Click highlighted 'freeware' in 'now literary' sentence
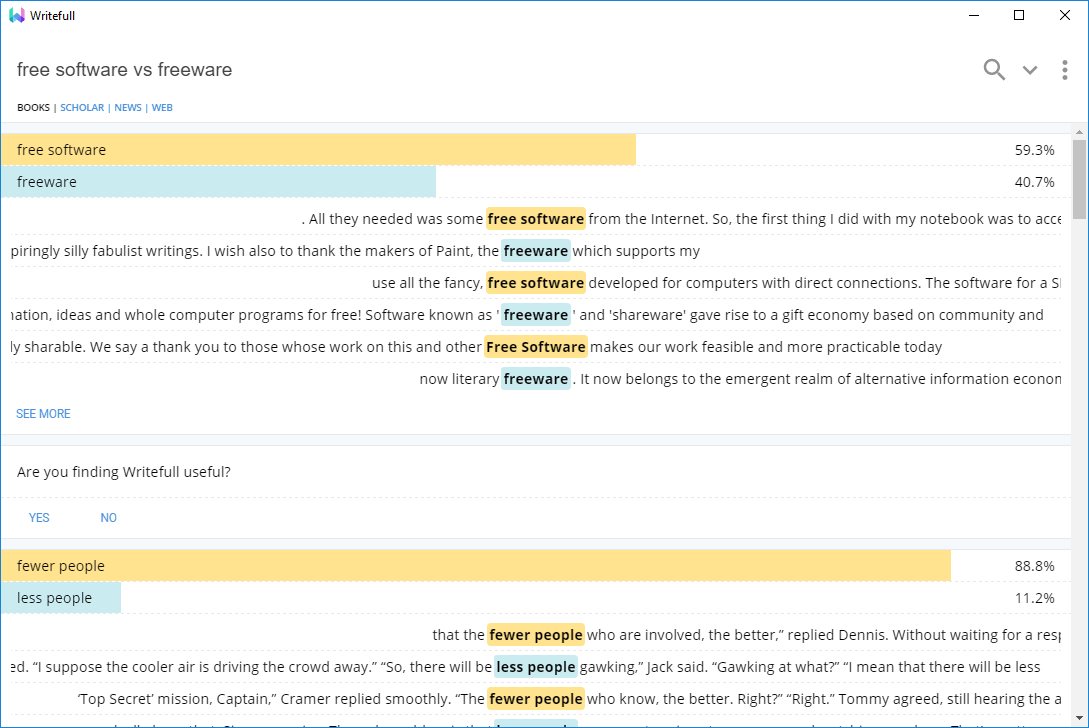Screen dimensions: 1089x728 (535, 379)
